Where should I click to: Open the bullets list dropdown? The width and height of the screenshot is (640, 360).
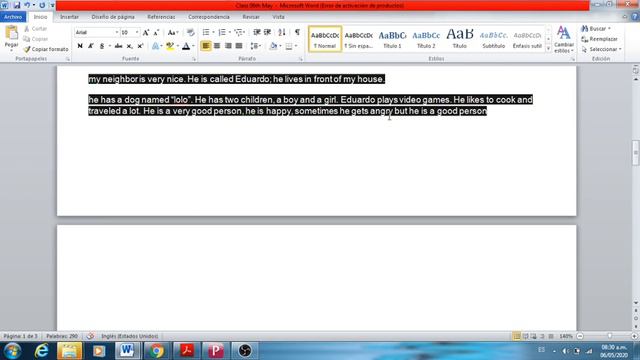tap(213, 32)
